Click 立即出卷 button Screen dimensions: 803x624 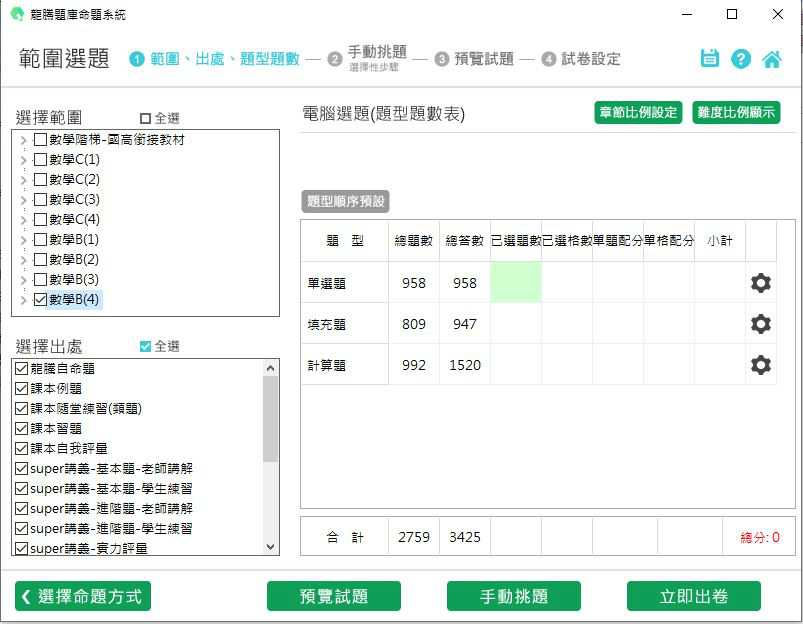[x=694, y=596]
